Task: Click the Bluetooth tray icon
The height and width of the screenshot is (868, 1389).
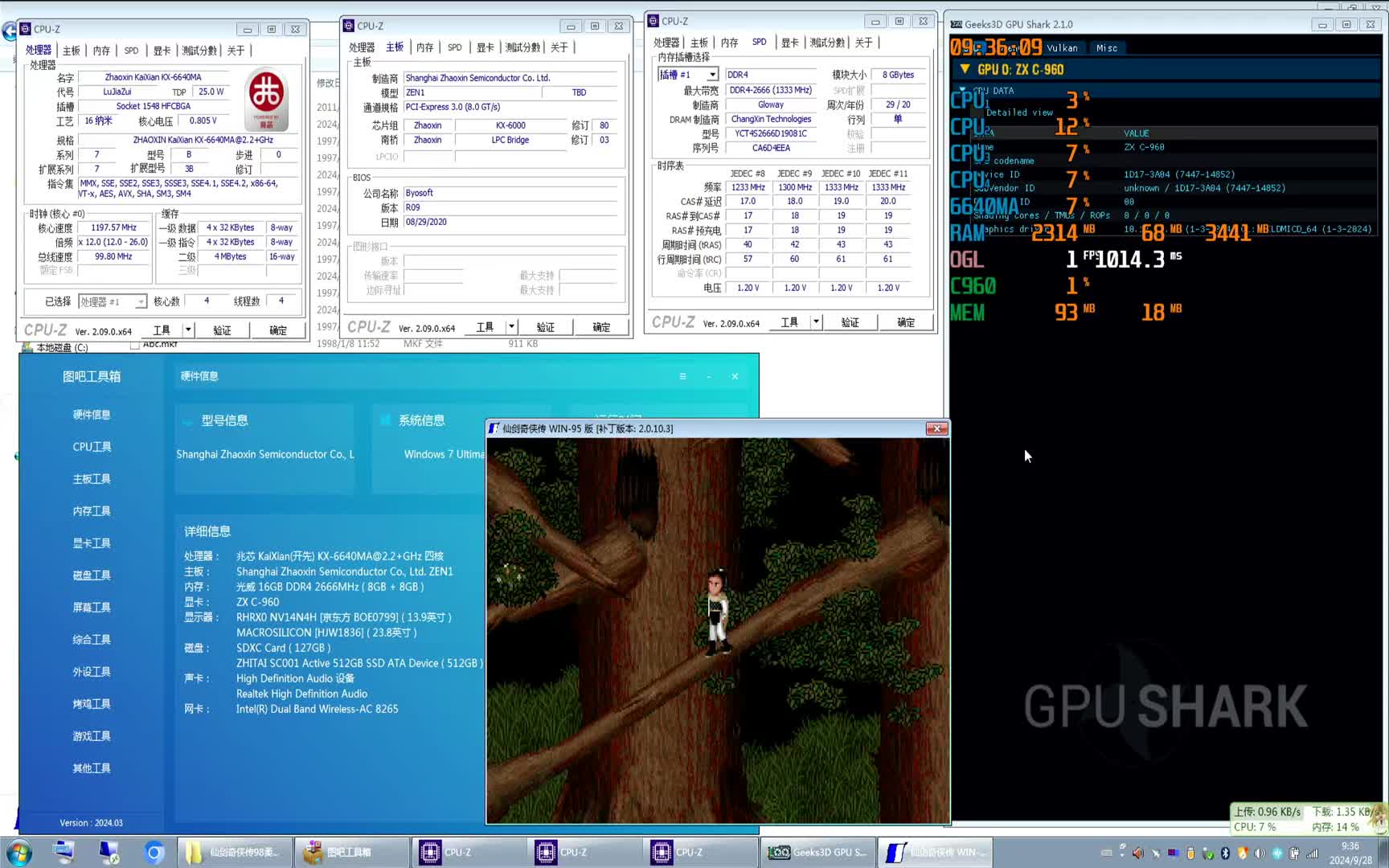Action: click(1225, 853)
